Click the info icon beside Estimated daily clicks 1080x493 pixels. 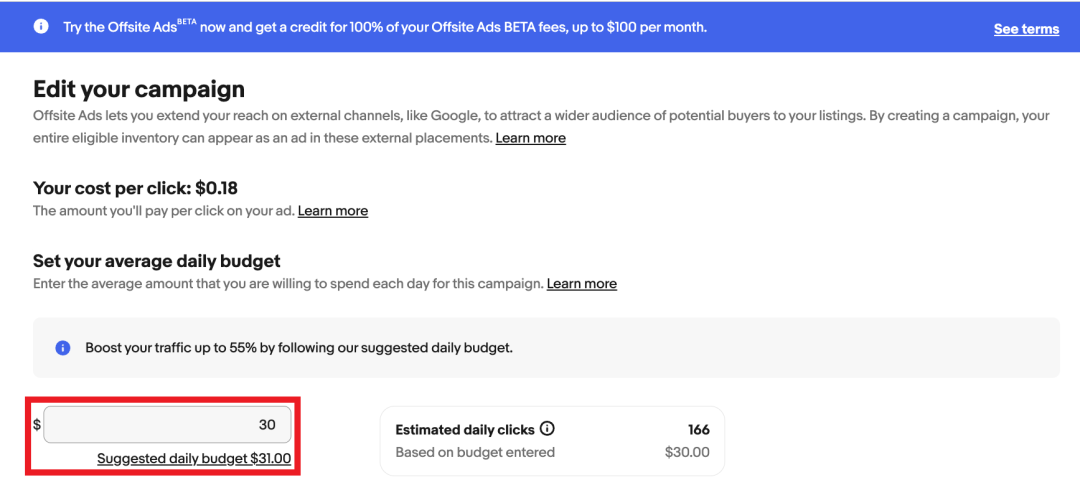tap(547, 429)
